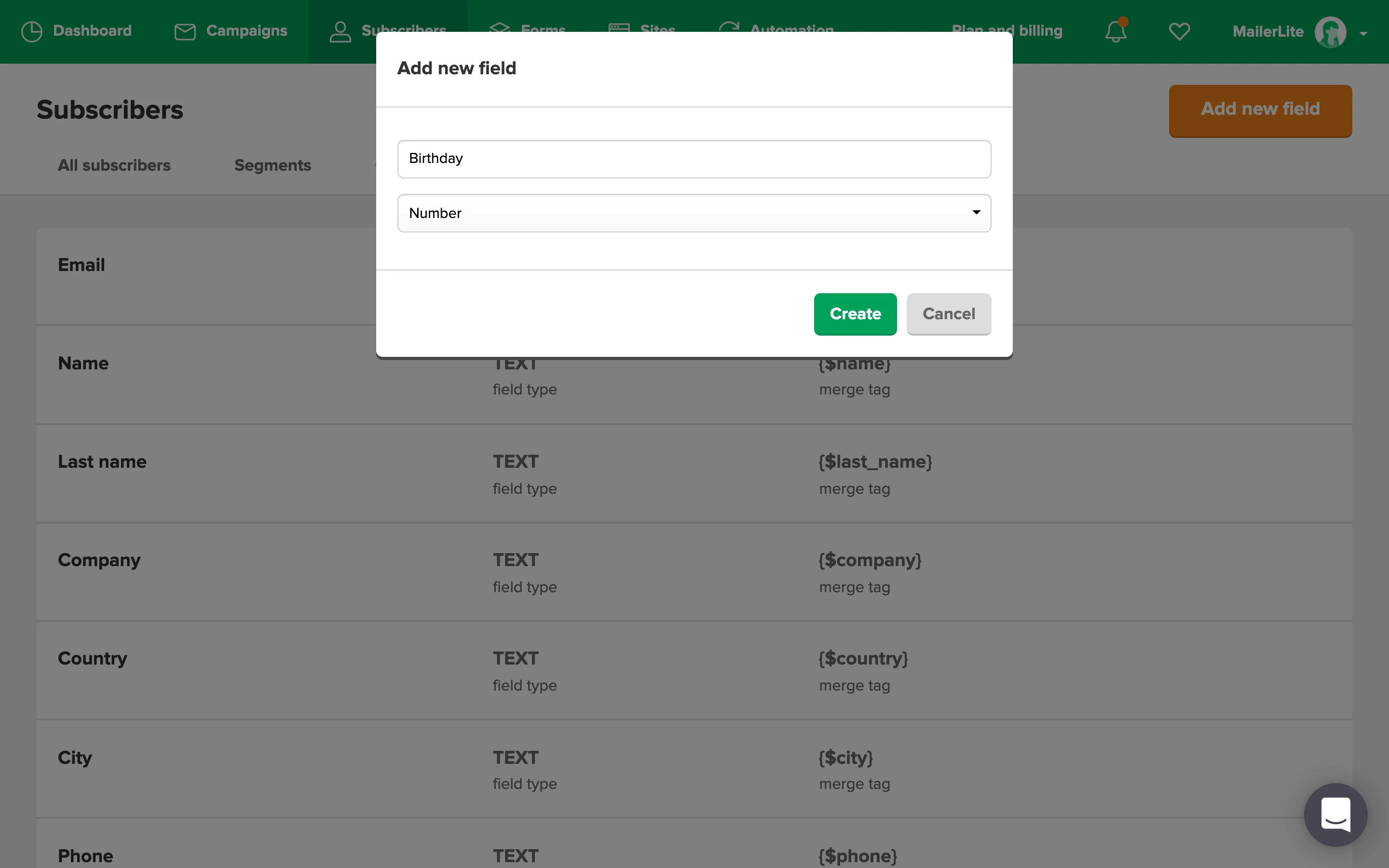This screenshot has height=868, width=1389.
Task: Open the Campaigns menu item
Action: click(x=246, y=31)
